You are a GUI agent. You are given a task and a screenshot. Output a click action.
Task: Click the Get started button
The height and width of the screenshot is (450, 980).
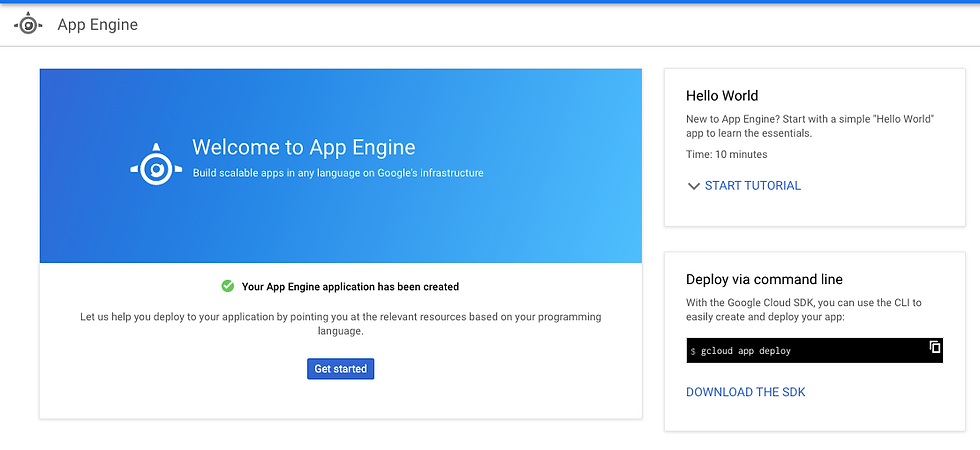341,369
